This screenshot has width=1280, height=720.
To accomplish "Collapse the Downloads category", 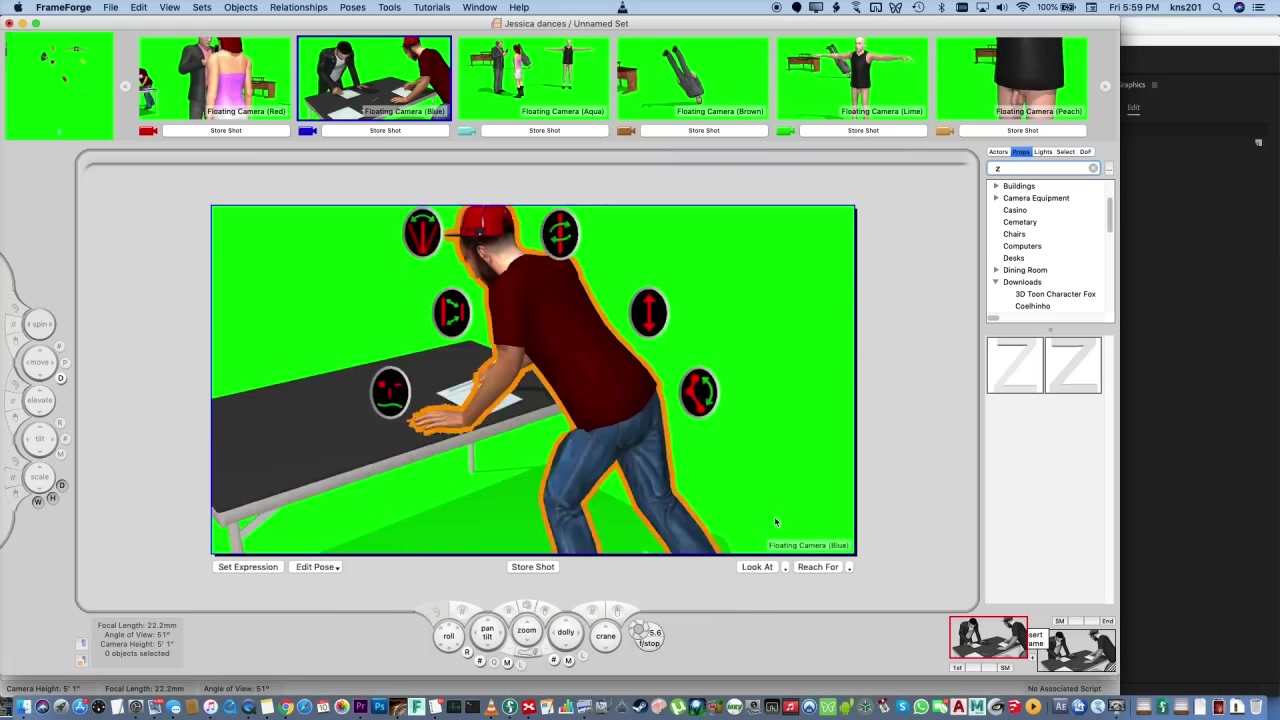I will click(996, 282).
